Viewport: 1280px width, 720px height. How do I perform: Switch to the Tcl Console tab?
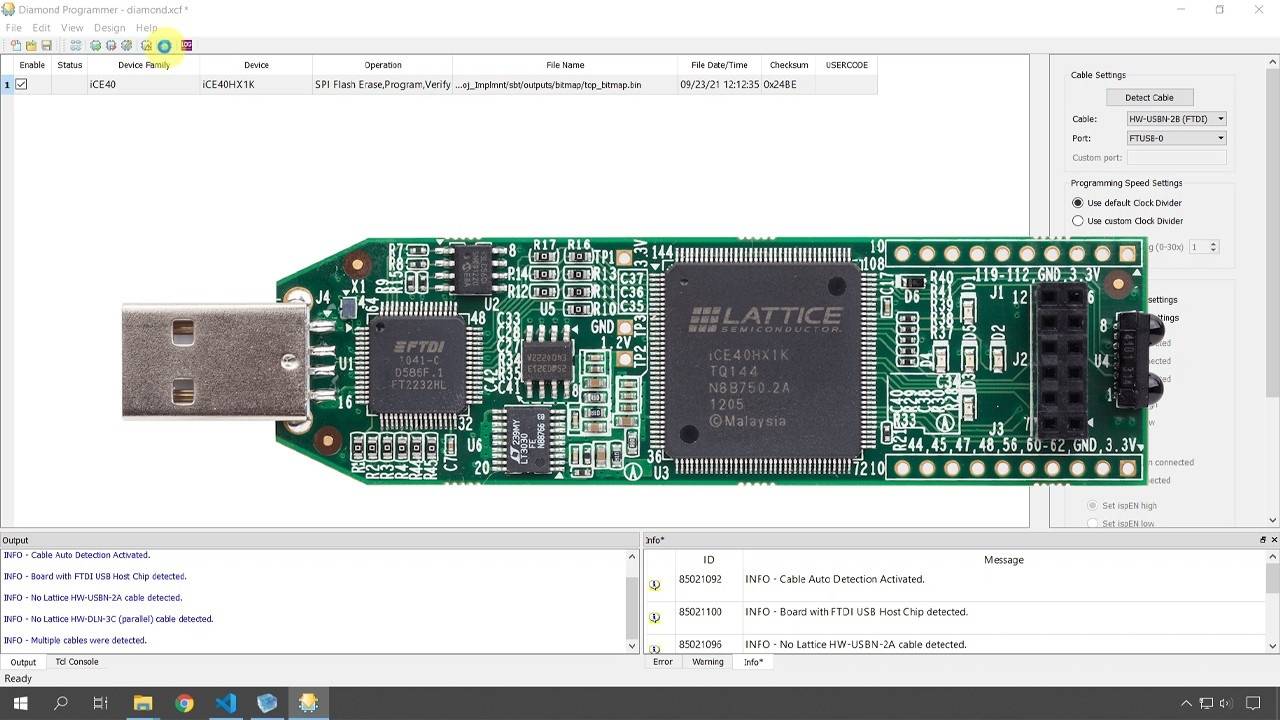[x=77, y=662]
